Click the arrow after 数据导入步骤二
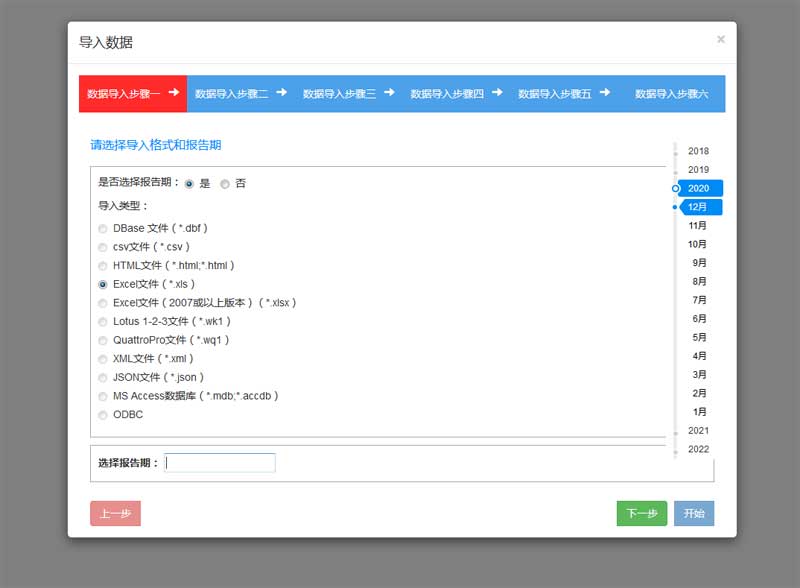The height and width of the screenshot is (588, 800). coord(281,92)
